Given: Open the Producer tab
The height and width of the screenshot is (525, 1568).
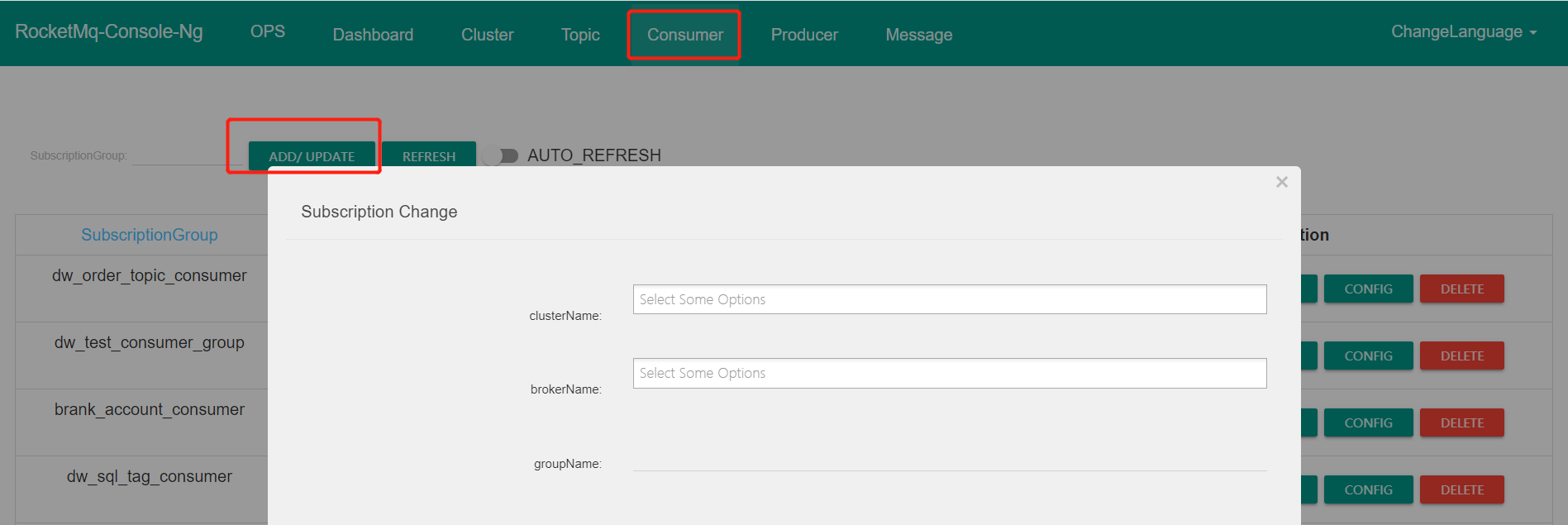Looking at the screenshot, I should (804, 35).
